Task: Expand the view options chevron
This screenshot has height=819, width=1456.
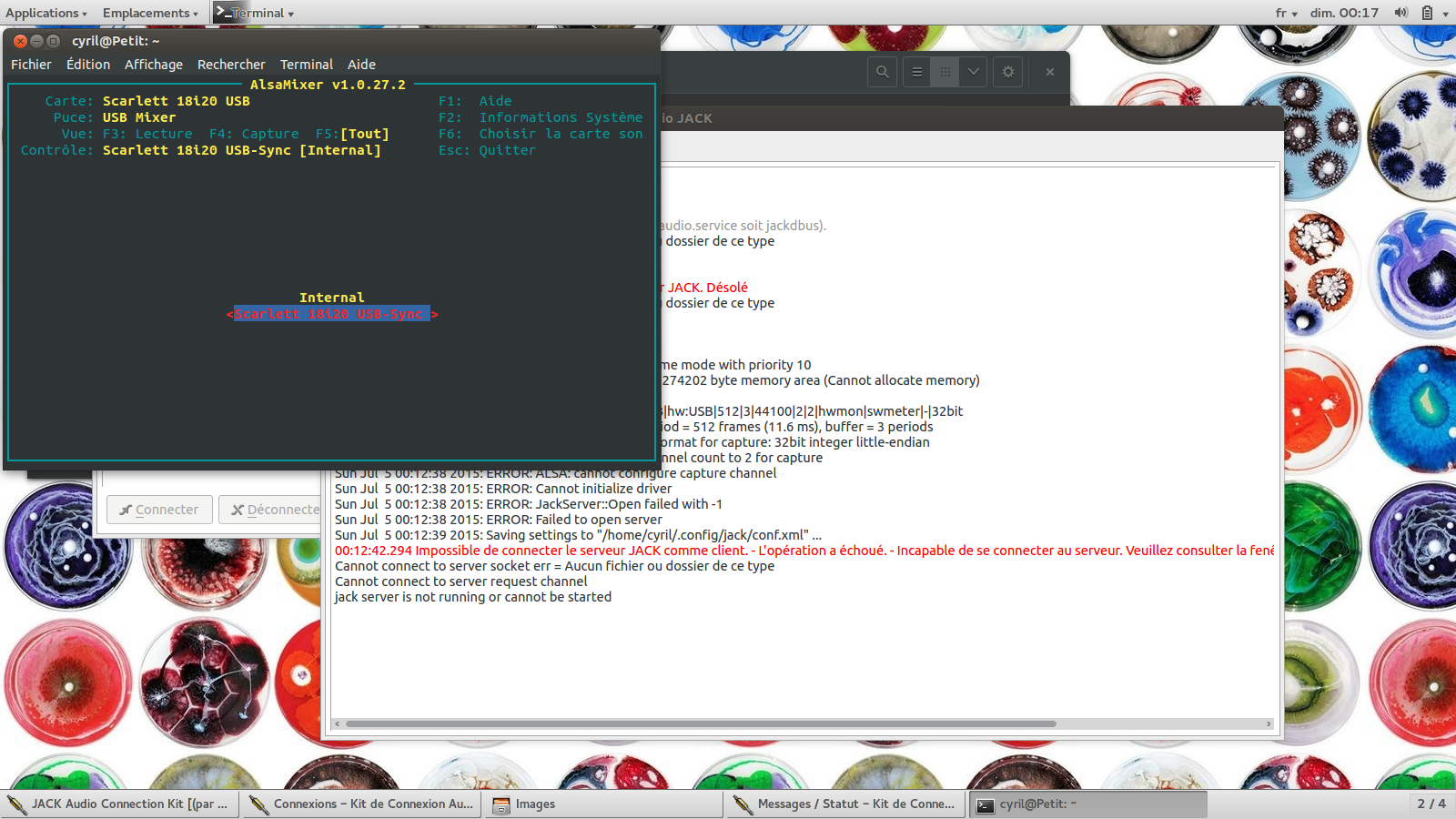Action: (x=973, y=72)
